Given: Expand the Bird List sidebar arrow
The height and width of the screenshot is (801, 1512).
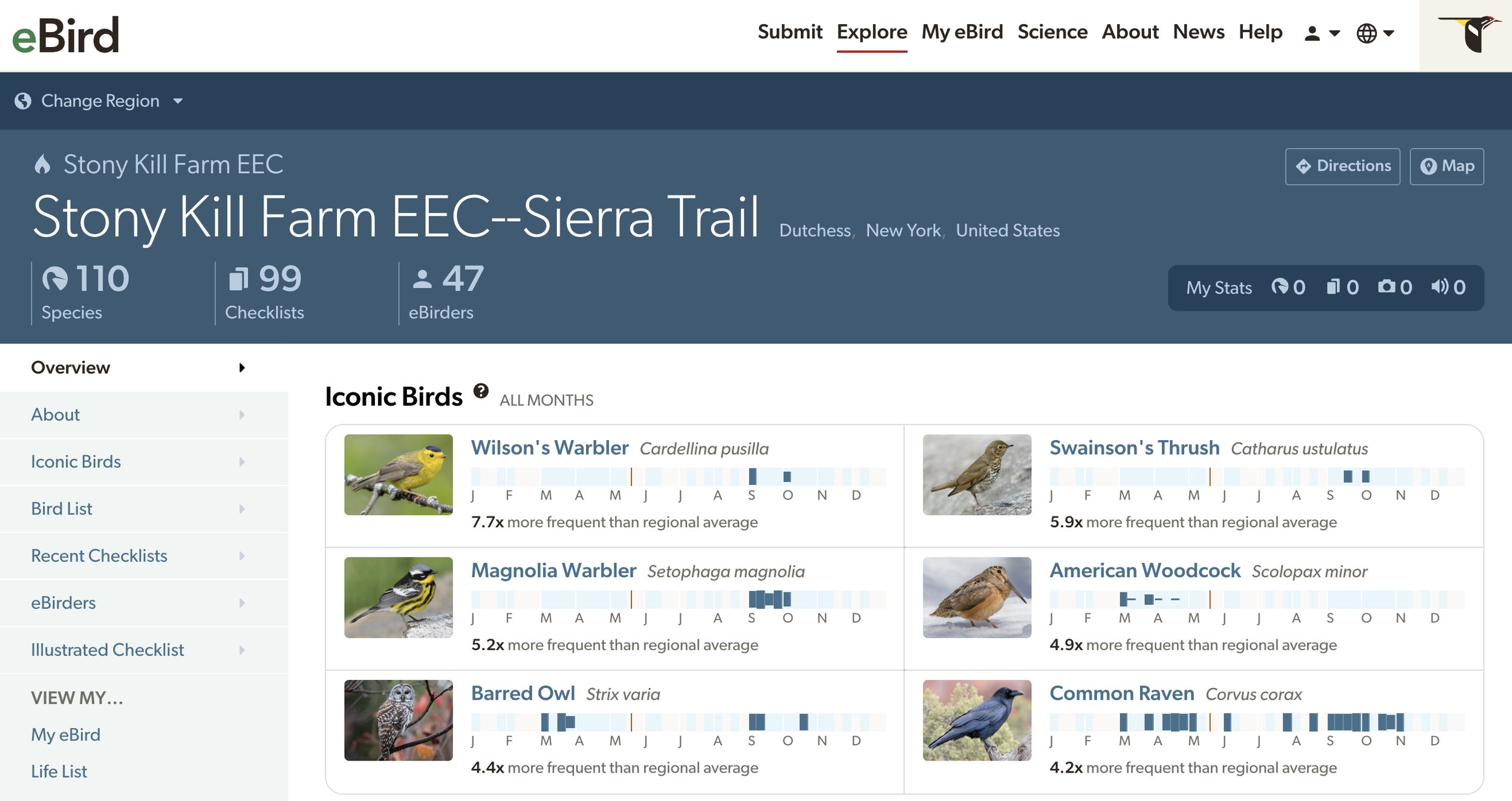Looking at the screenshot, I should [242, 509].
